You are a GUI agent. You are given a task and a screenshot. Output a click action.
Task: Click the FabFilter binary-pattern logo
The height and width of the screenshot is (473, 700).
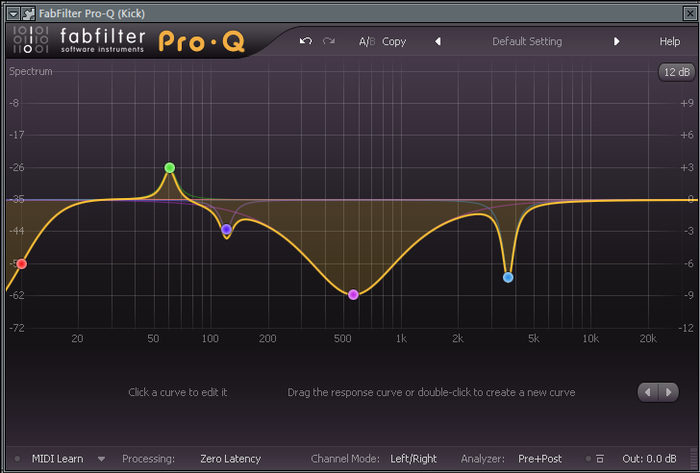pos(30,40)
